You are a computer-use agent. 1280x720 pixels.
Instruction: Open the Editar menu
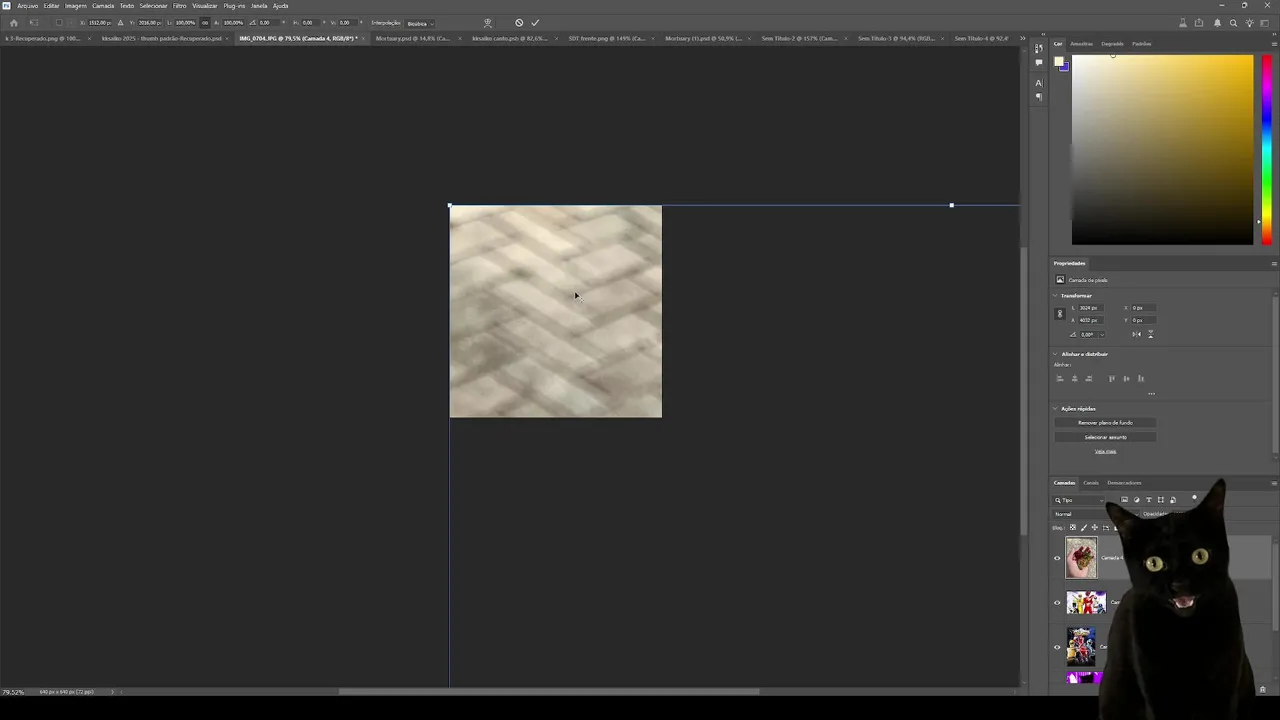pos(51,6)
